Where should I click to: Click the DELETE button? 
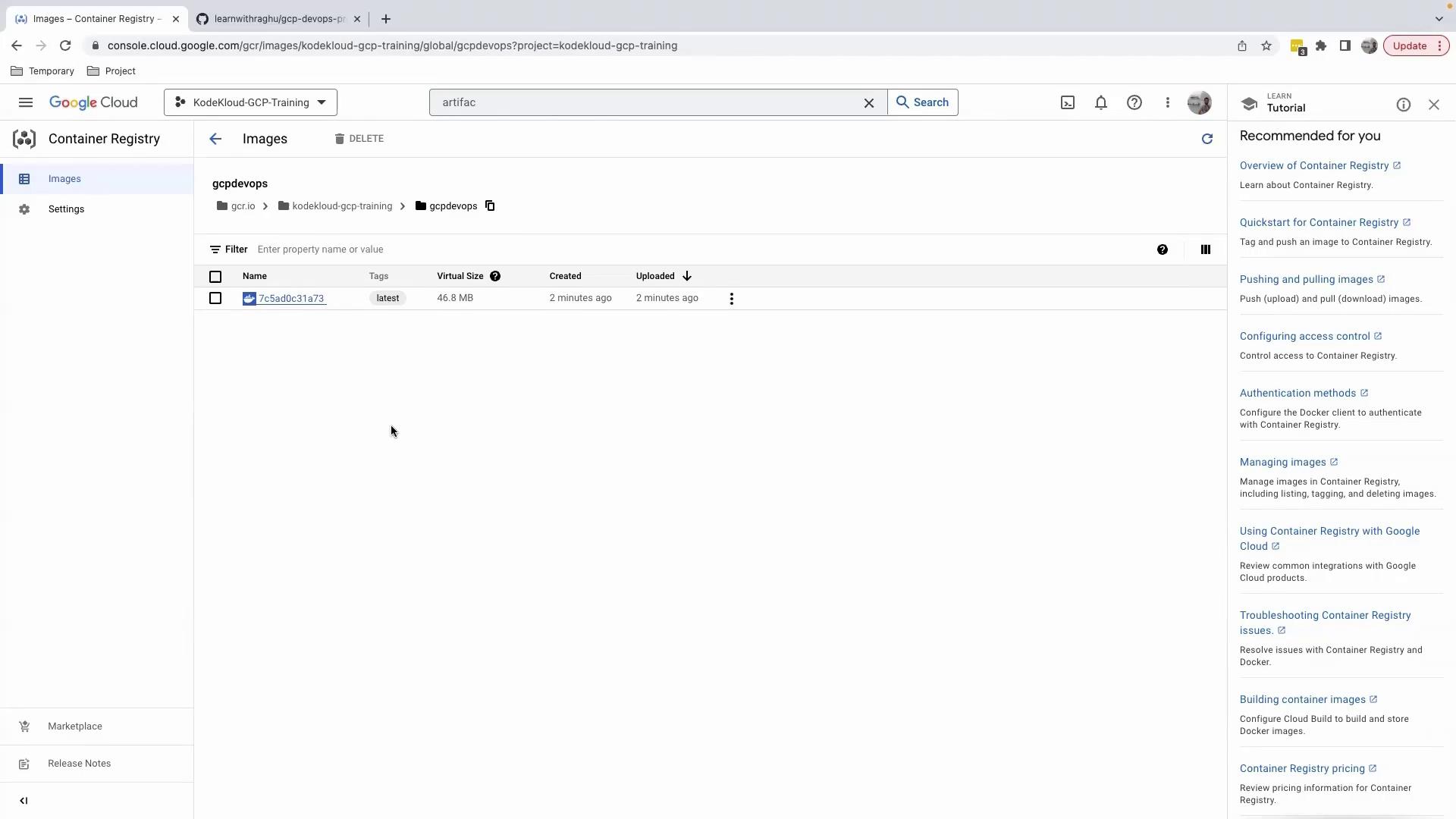point(359,139)
